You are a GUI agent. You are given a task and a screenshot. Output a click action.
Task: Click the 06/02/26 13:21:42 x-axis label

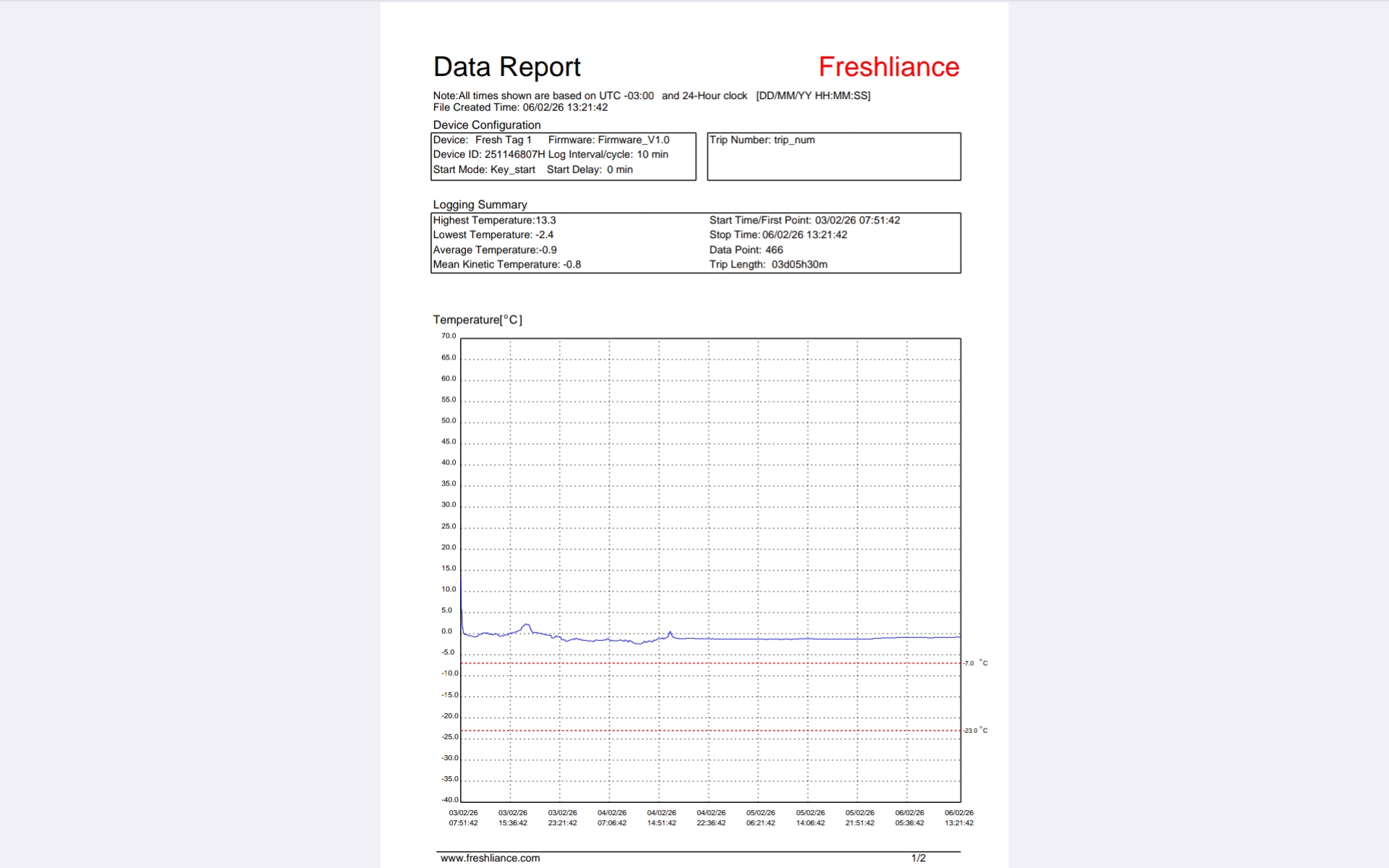point(959,818)
